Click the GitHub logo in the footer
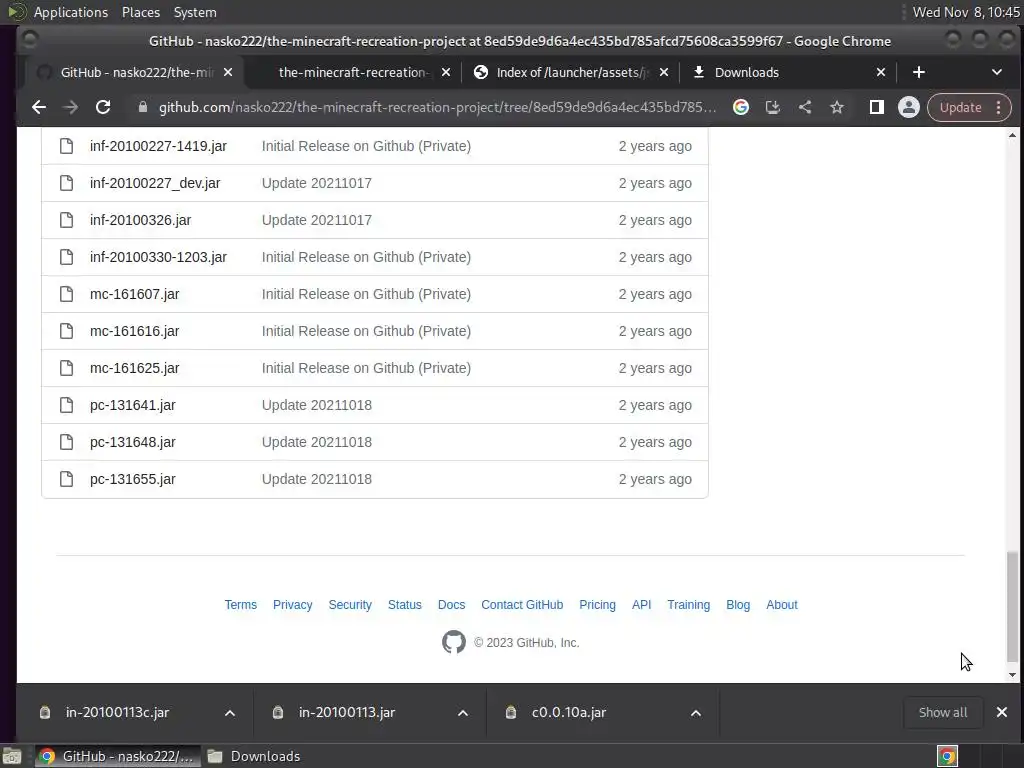The image size is (1024, 768). pos(454,642)
